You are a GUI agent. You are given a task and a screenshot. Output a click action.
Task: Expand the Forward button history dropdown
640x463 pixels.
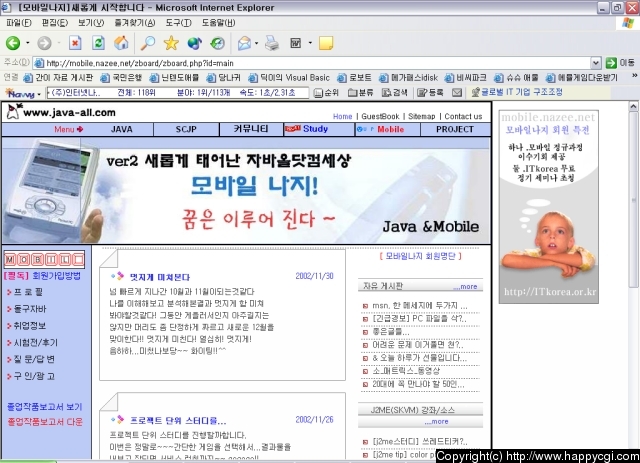(x=59, y=43)
